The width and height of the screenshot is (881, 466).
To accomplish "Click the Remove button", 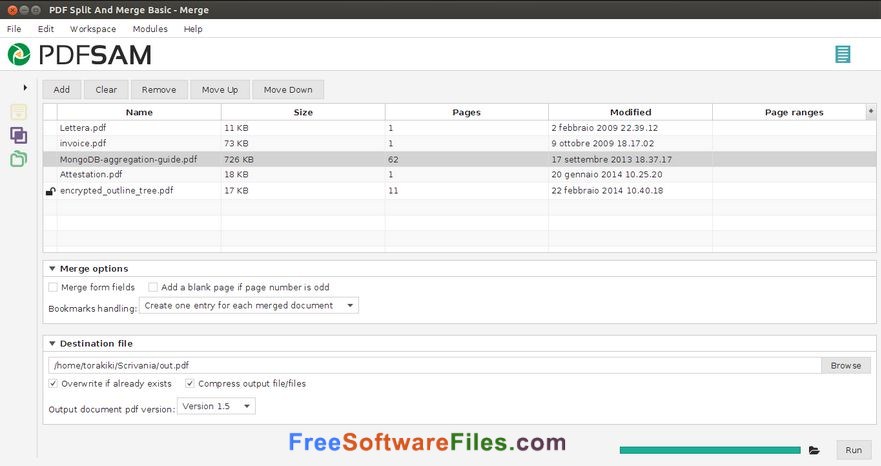I will point(159,89).
